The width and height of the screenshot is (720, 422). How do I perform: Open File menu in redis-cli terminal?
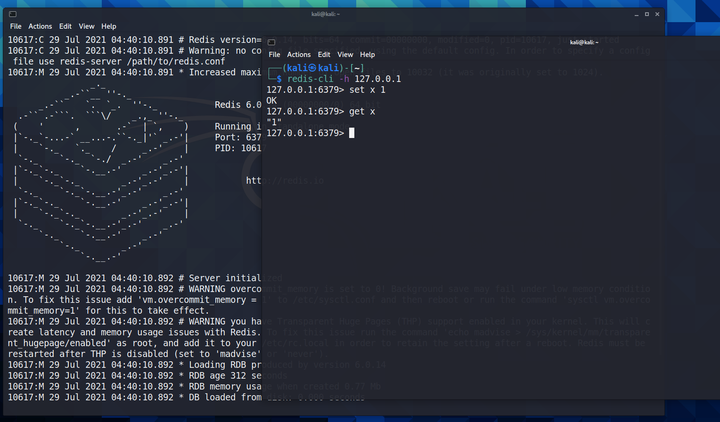tap(275, 55)
